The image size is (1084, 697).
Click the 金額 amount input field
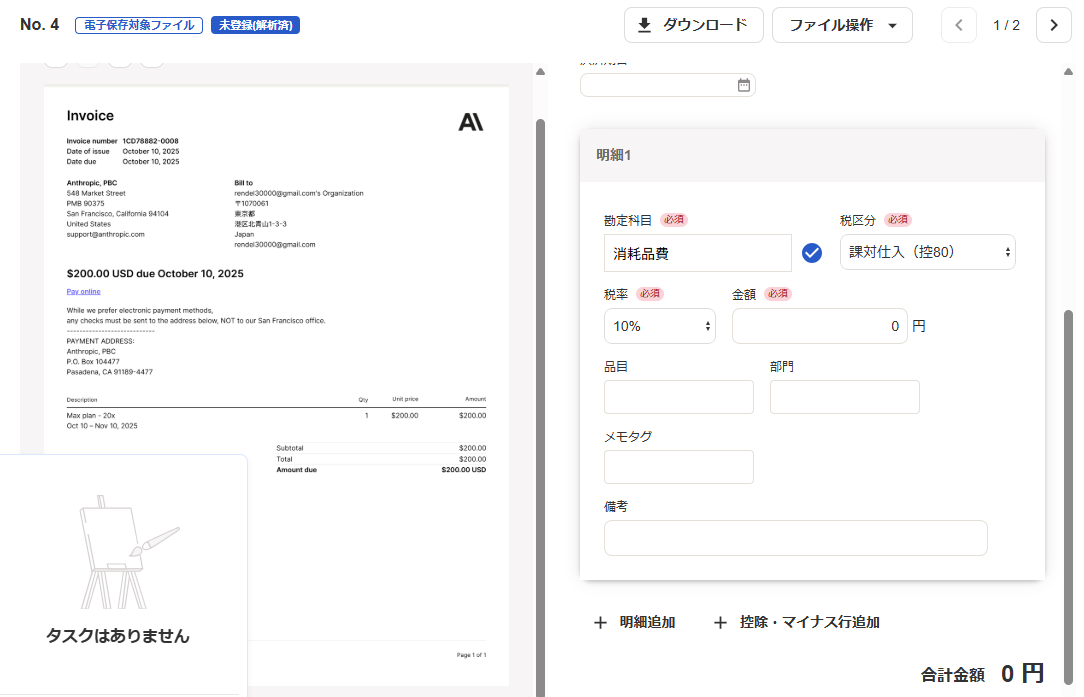coord(819,326)
